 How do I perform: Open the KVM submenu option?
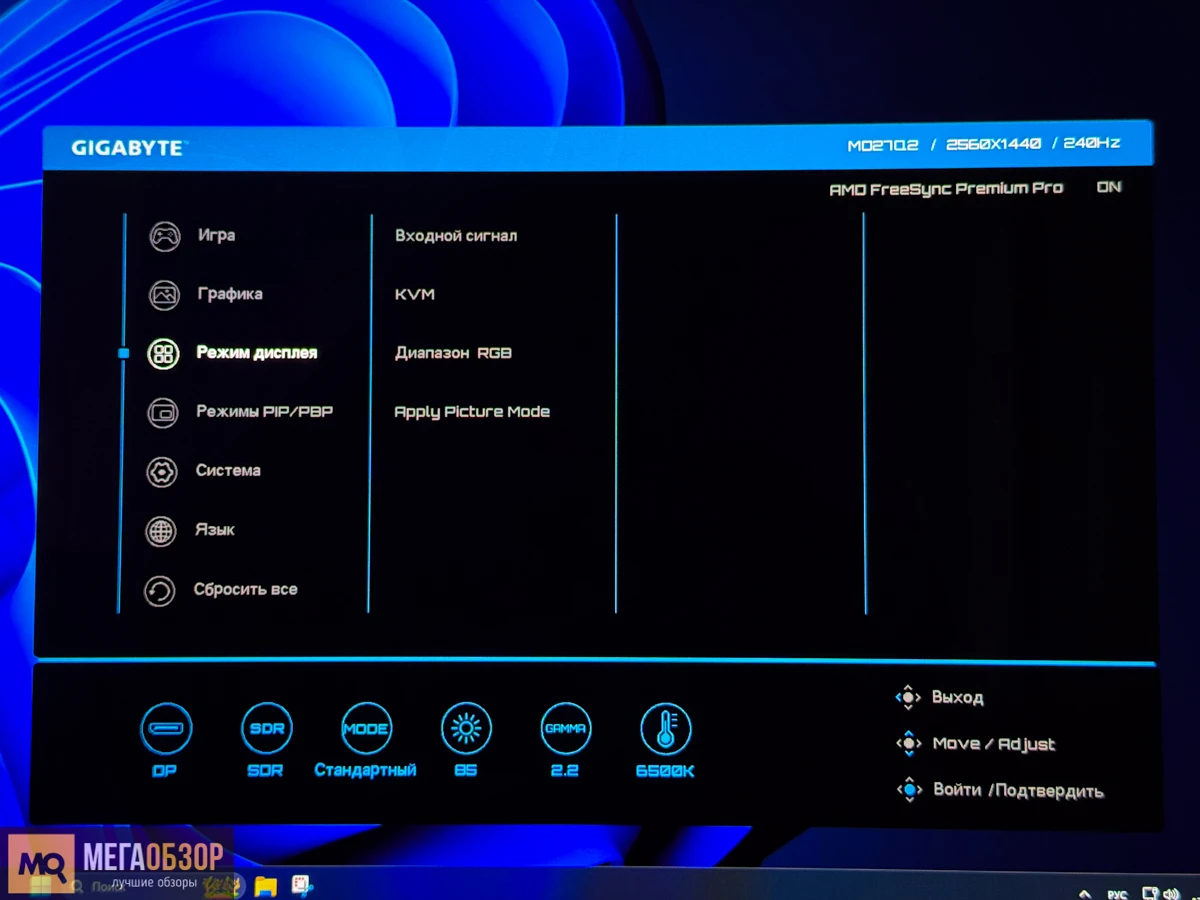click(x=415, y=295)
